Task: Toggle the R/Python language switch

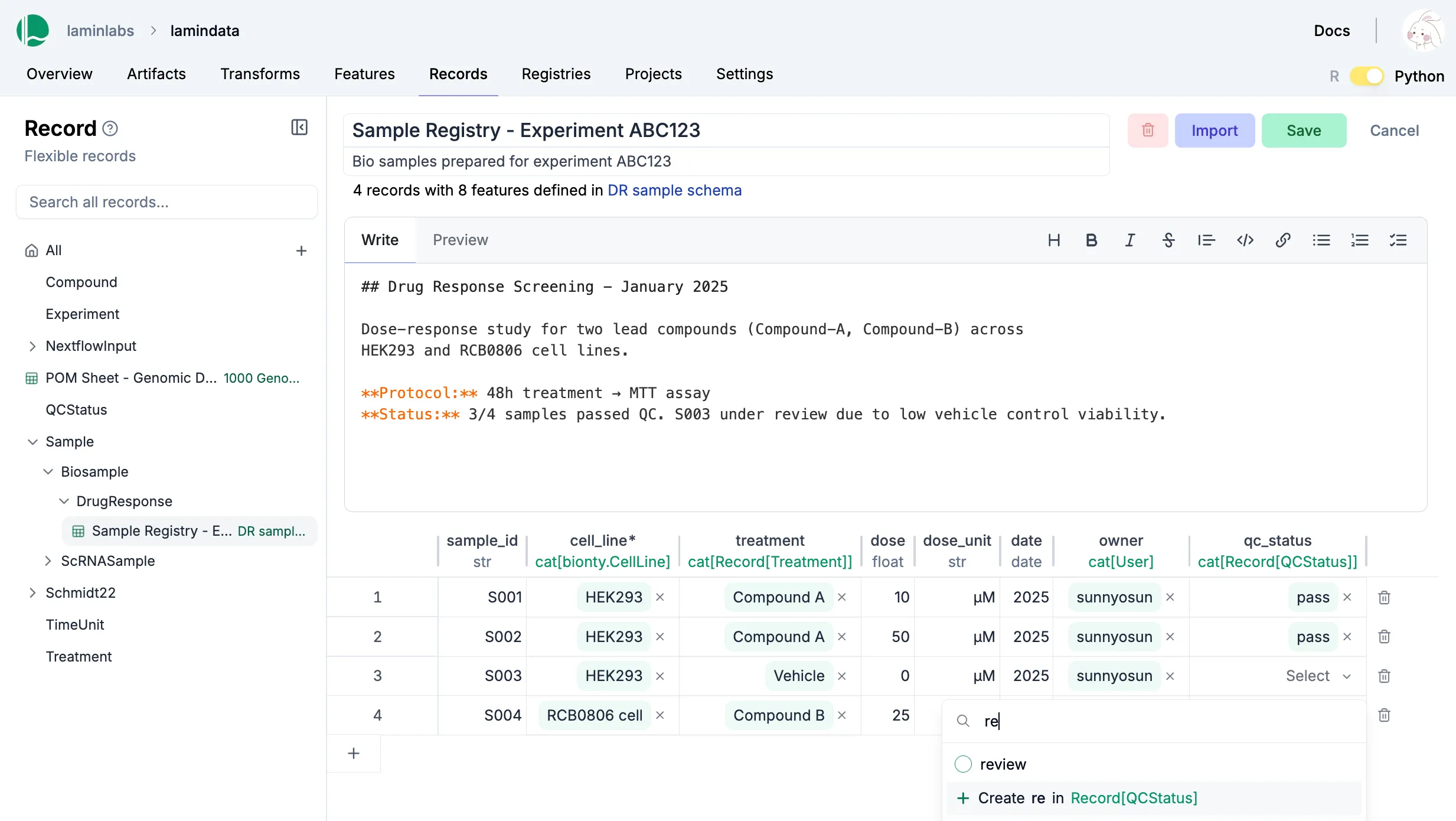Action: click(1367, 76)
